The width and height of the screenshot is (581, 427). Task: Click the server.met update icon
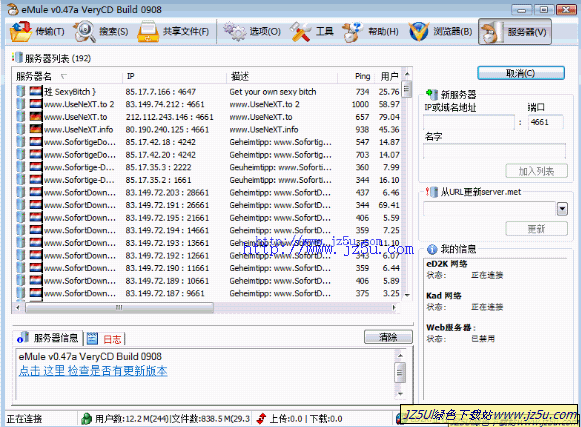[x=431, y=192]
